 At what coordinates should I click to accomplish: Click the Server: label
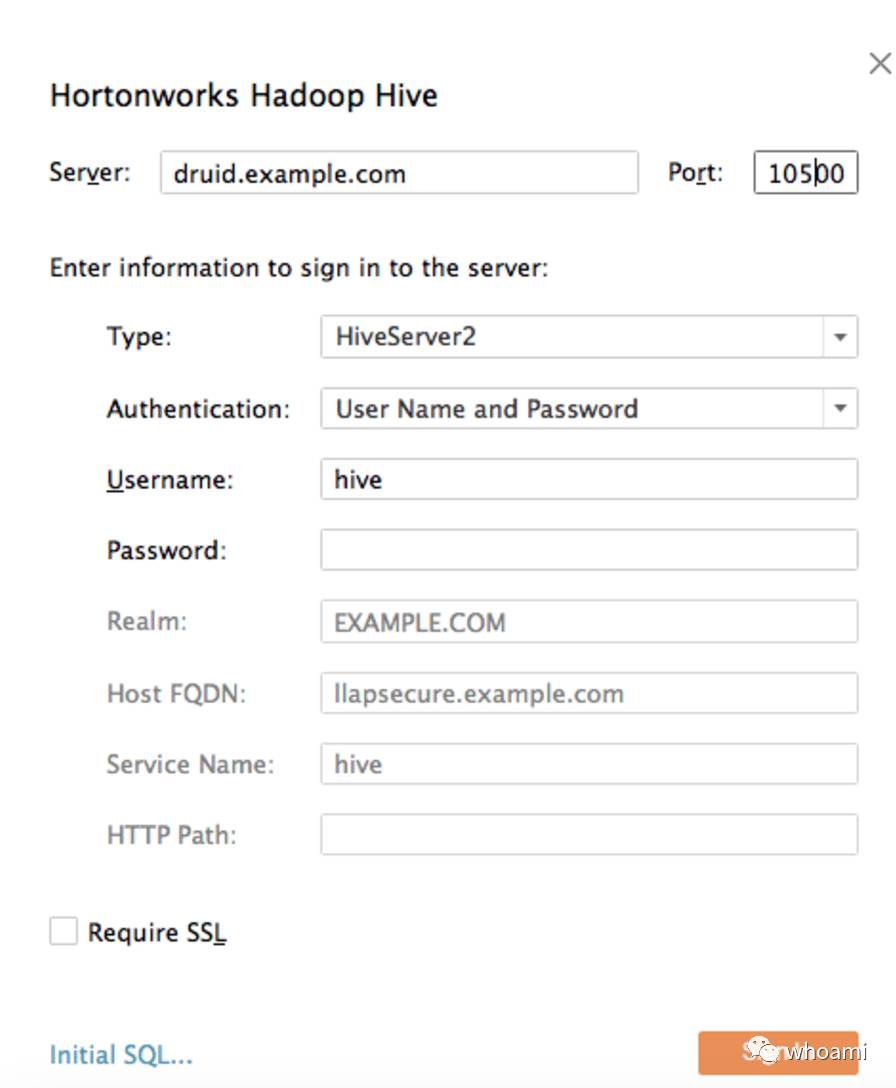point(90,173)
